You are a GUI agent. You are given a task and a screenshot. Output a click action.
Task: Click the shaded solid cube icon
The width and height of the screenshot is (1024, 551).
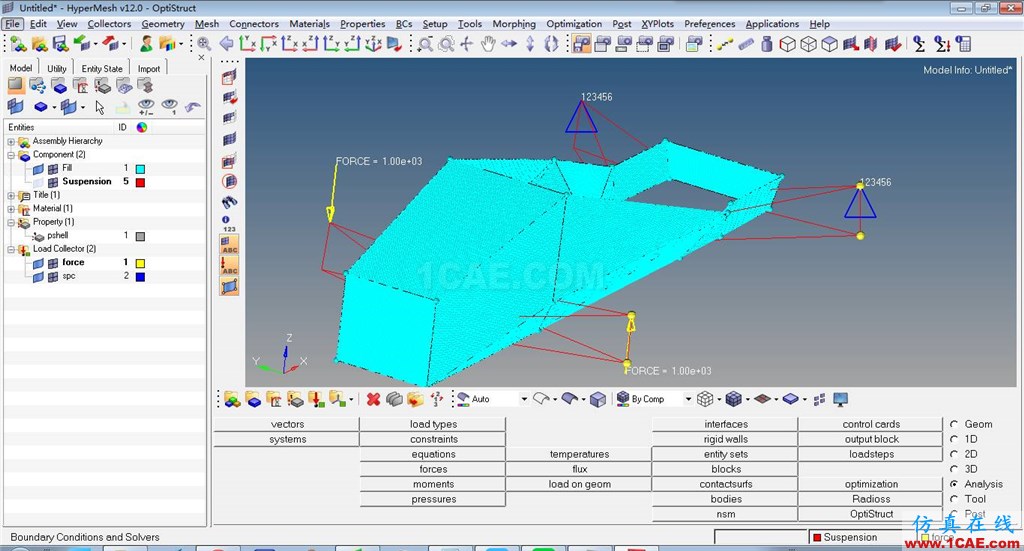tap(598, 399)
